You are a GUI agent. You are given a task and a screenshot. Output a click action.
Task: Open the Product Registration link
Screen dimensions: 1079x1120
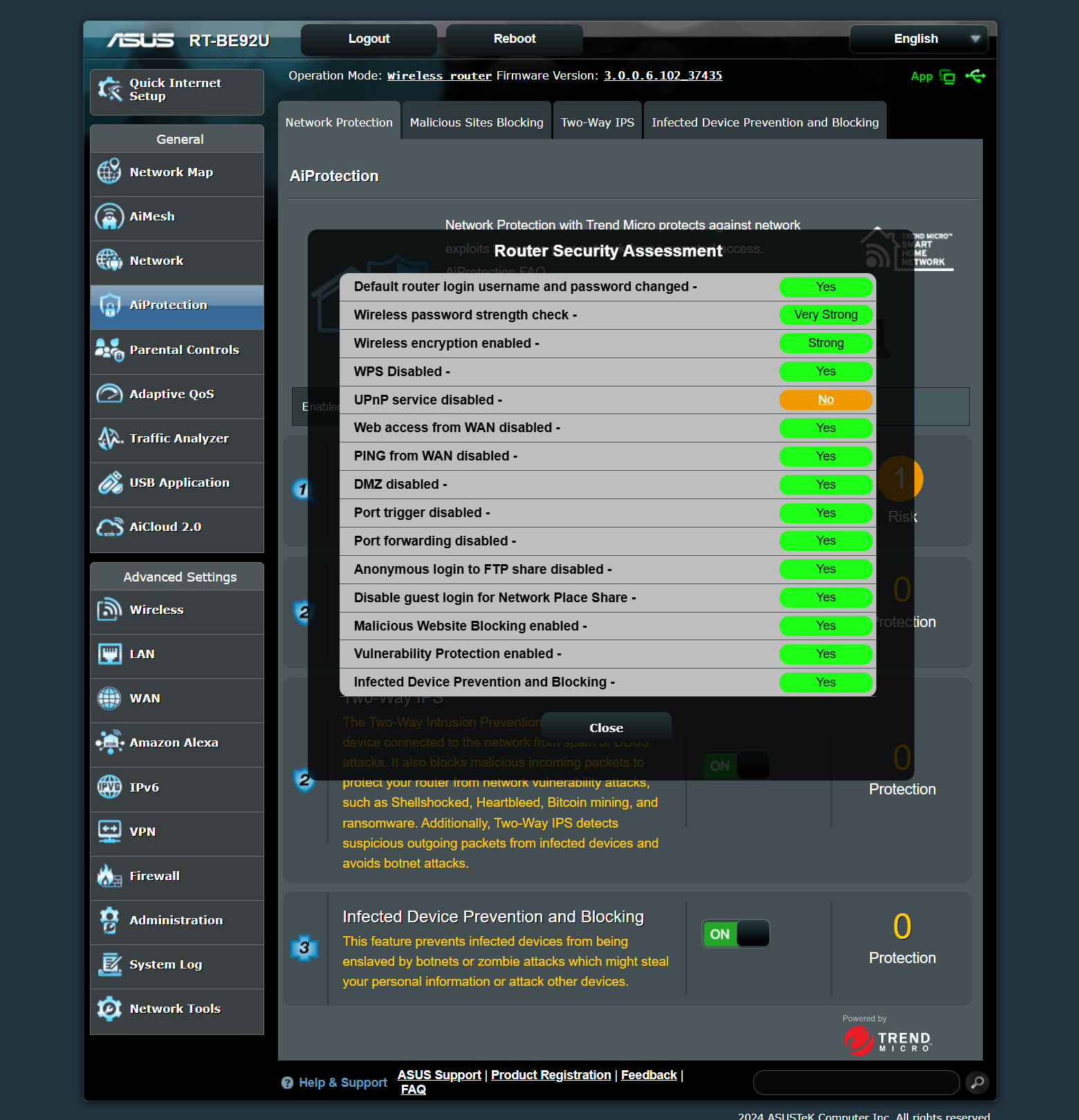[551, 1075]
